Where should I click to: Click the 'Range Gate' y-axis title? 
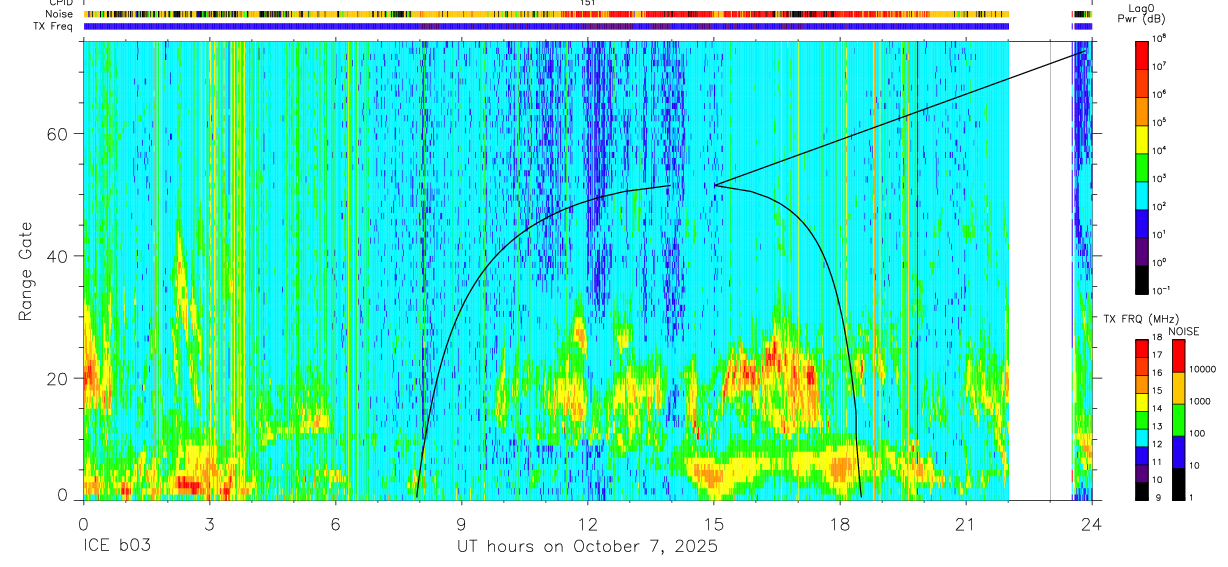(24, 270)
